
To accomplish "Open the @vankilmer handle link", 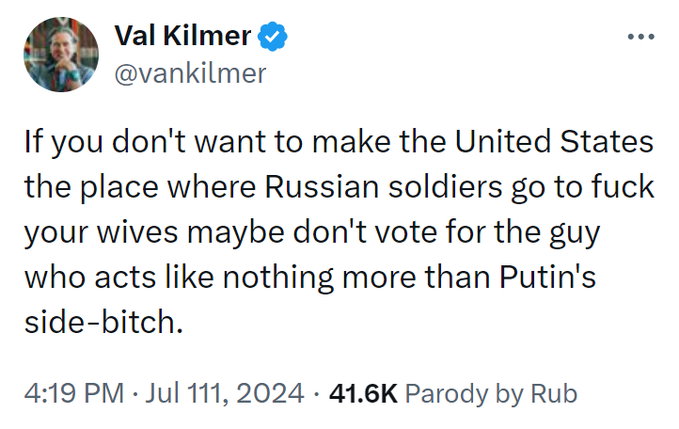I will pos(191,74).
